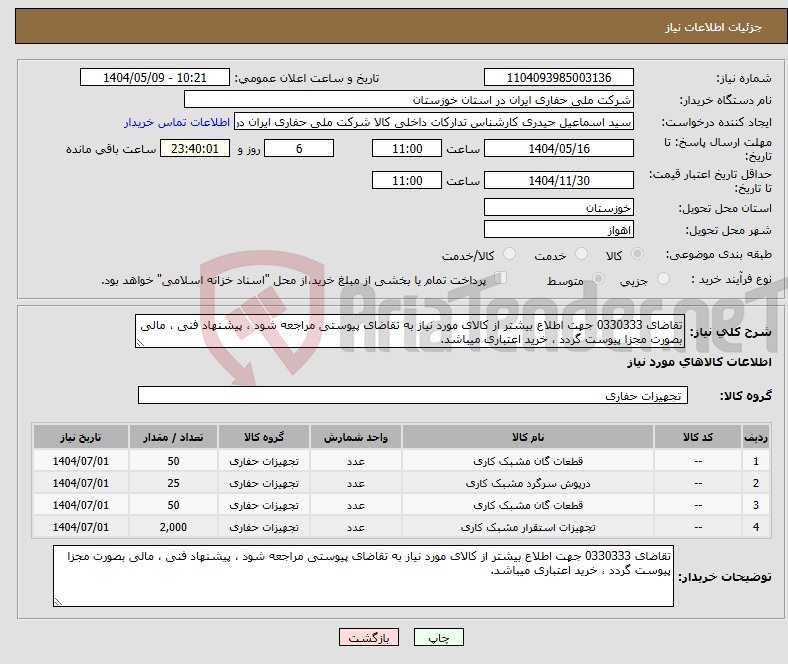Click the announcement date field 1404/05/09 - 10:21

click(155, 77)
